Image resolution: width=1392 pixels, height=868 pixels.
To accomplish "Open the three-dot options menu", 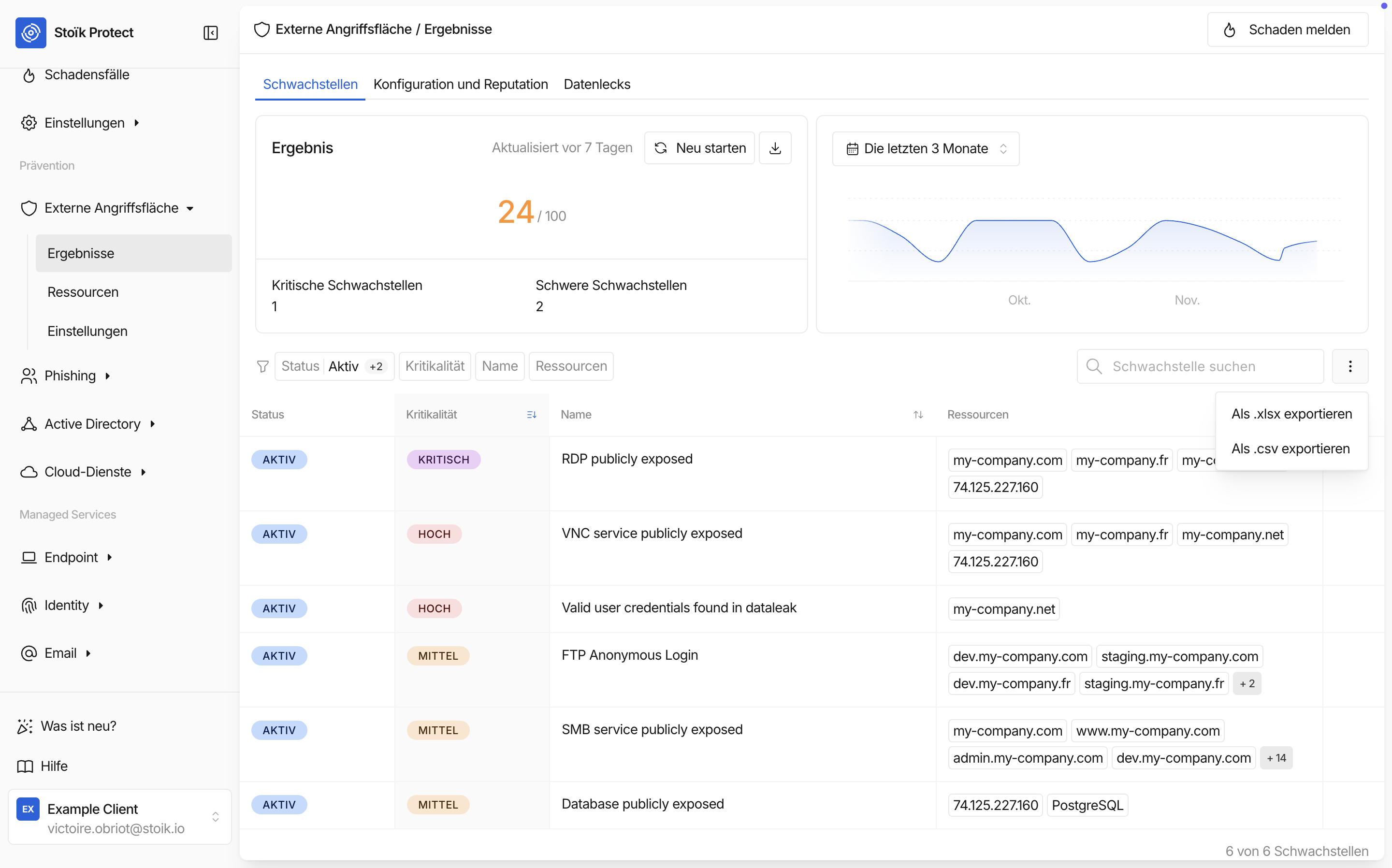I will pyautogui.click(x=1349, y=366).
